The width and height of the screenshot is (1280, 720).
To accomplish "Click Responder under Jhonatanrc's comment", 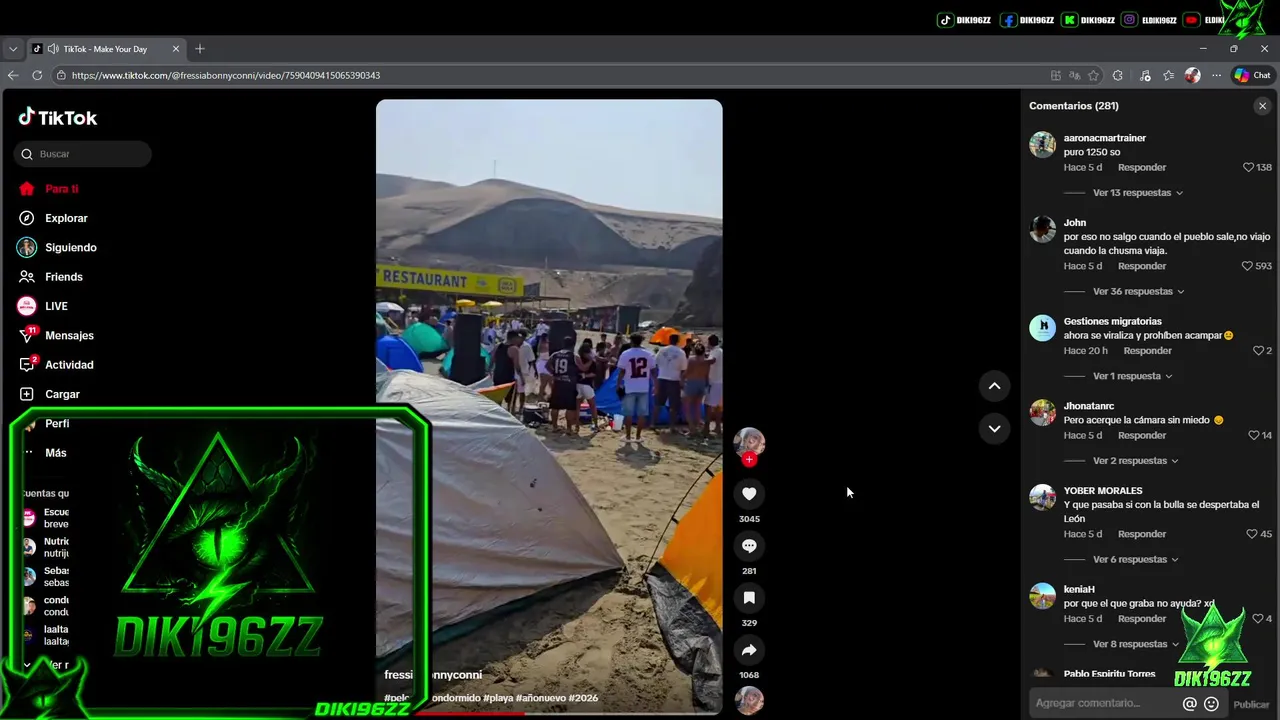I will click(1142, 435).
